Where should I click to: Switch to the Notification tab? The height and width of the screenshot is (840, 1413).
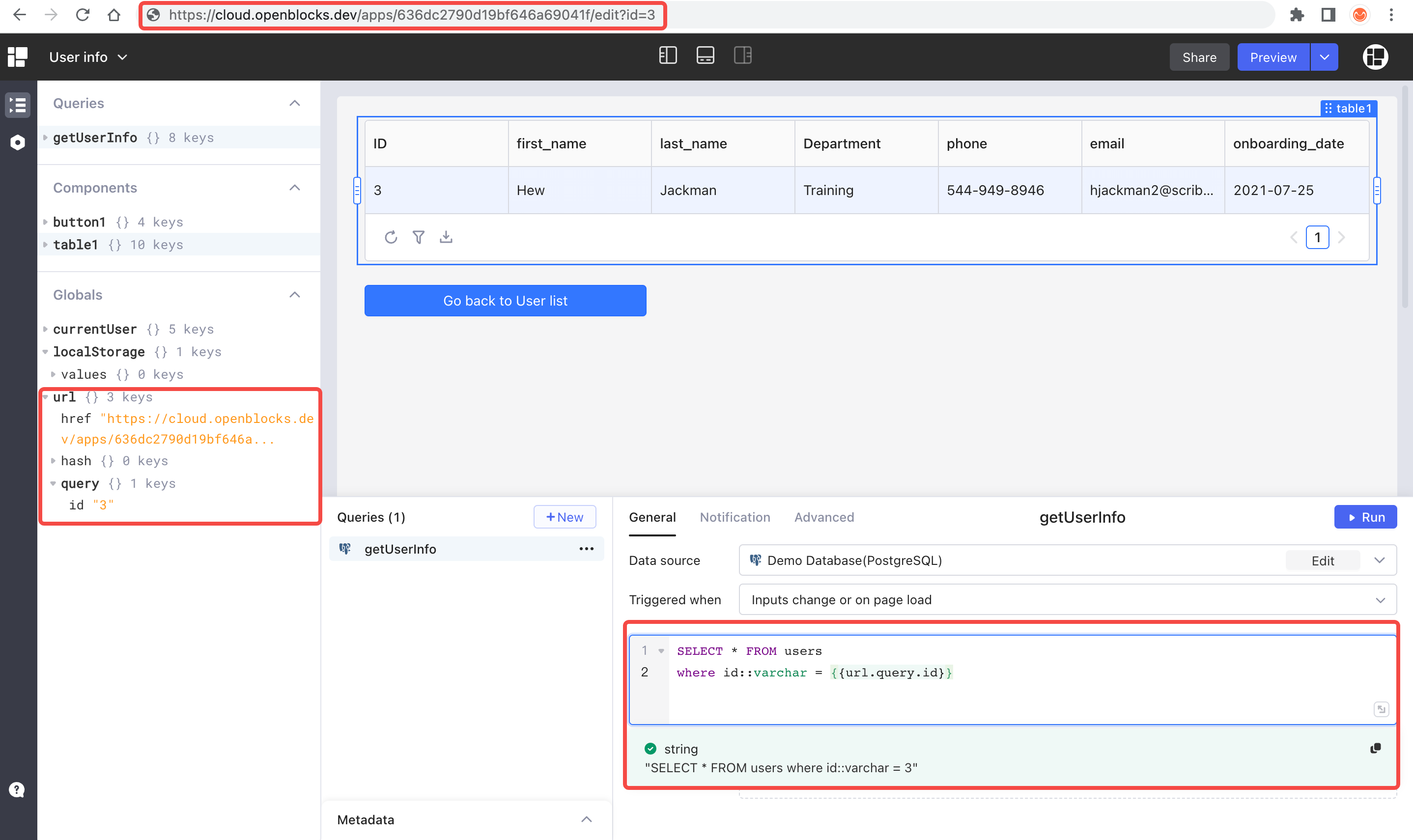[x=735, y=517]
